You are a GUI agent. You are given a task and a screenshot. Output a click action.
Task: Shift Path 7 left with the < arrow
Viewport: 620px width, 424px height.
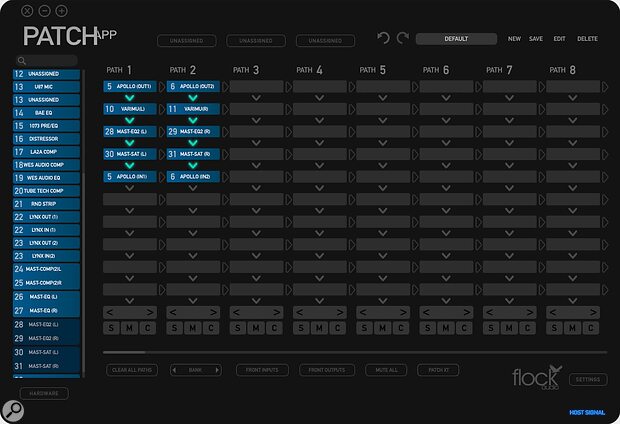pos(490,312)
